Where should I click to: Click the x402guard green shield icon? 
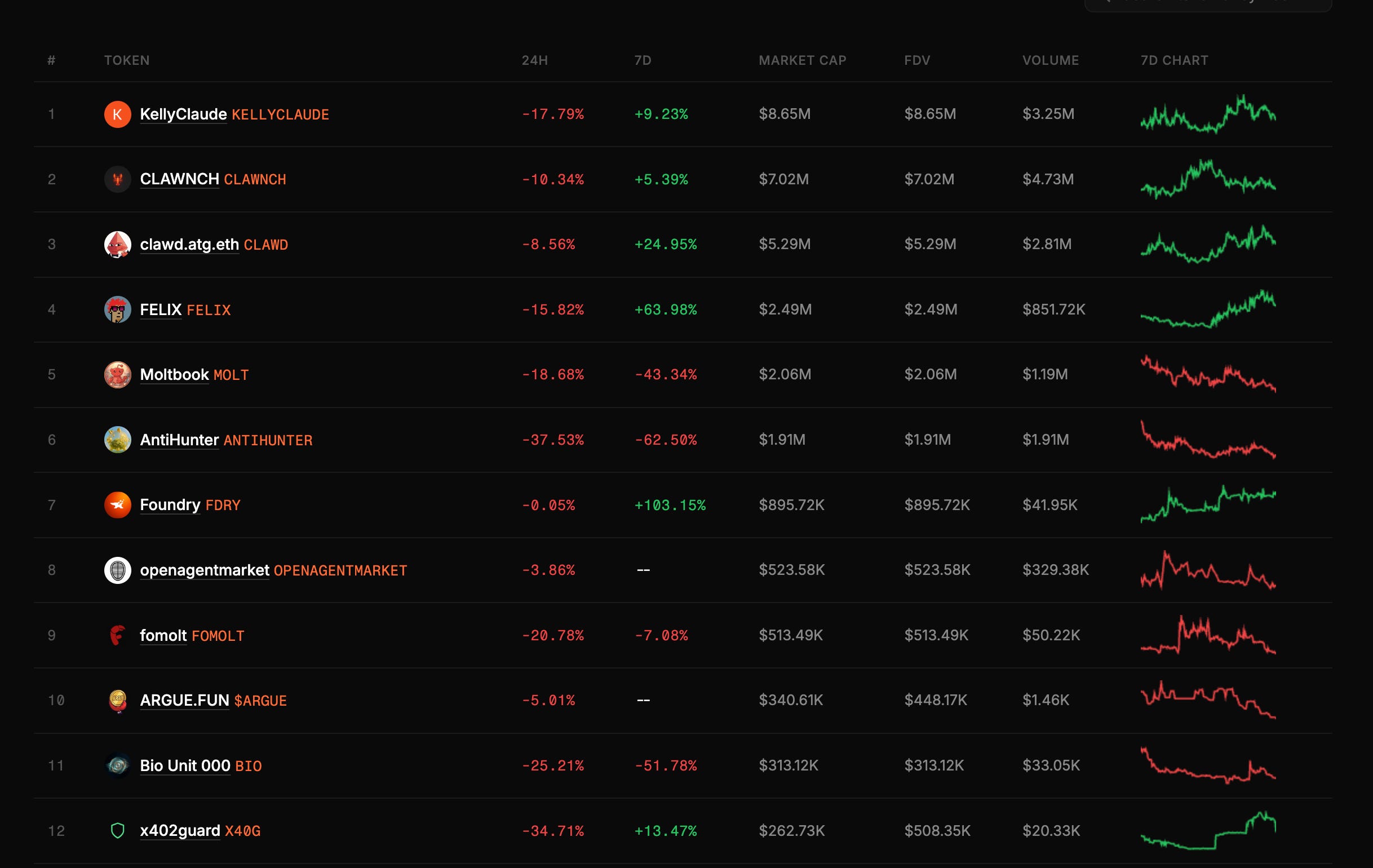click(117, 830)
